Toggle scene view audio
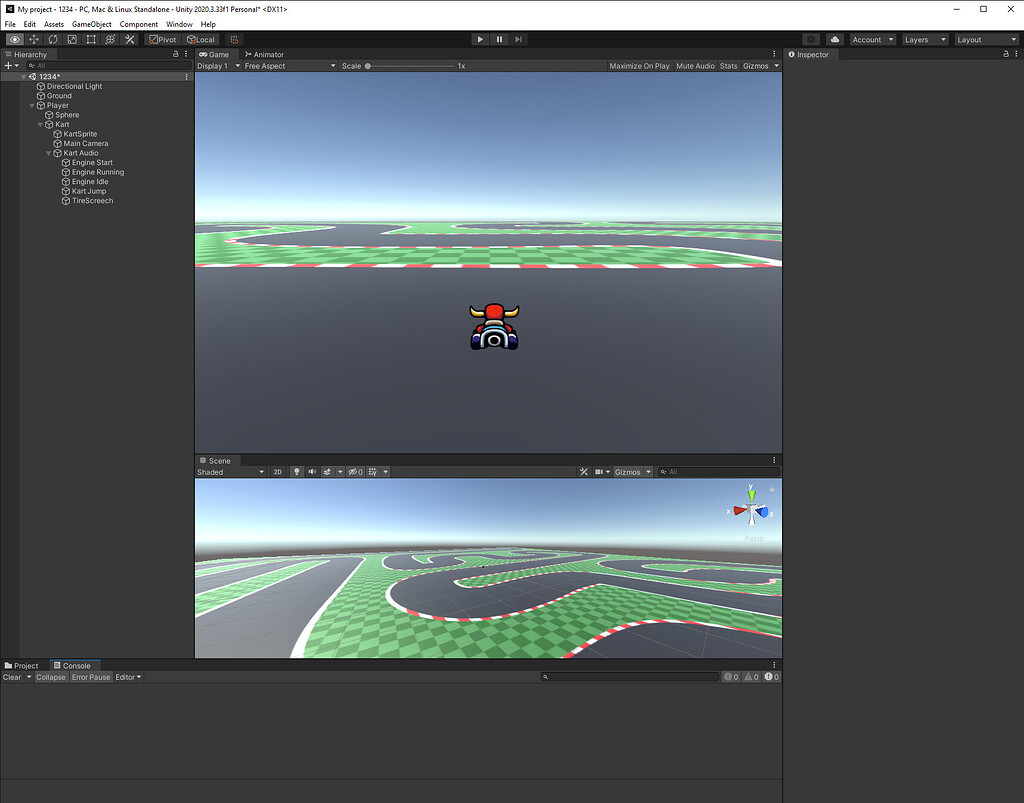Image resolution: width=1024 pixels, height=803 pixels. pos(312,471)
